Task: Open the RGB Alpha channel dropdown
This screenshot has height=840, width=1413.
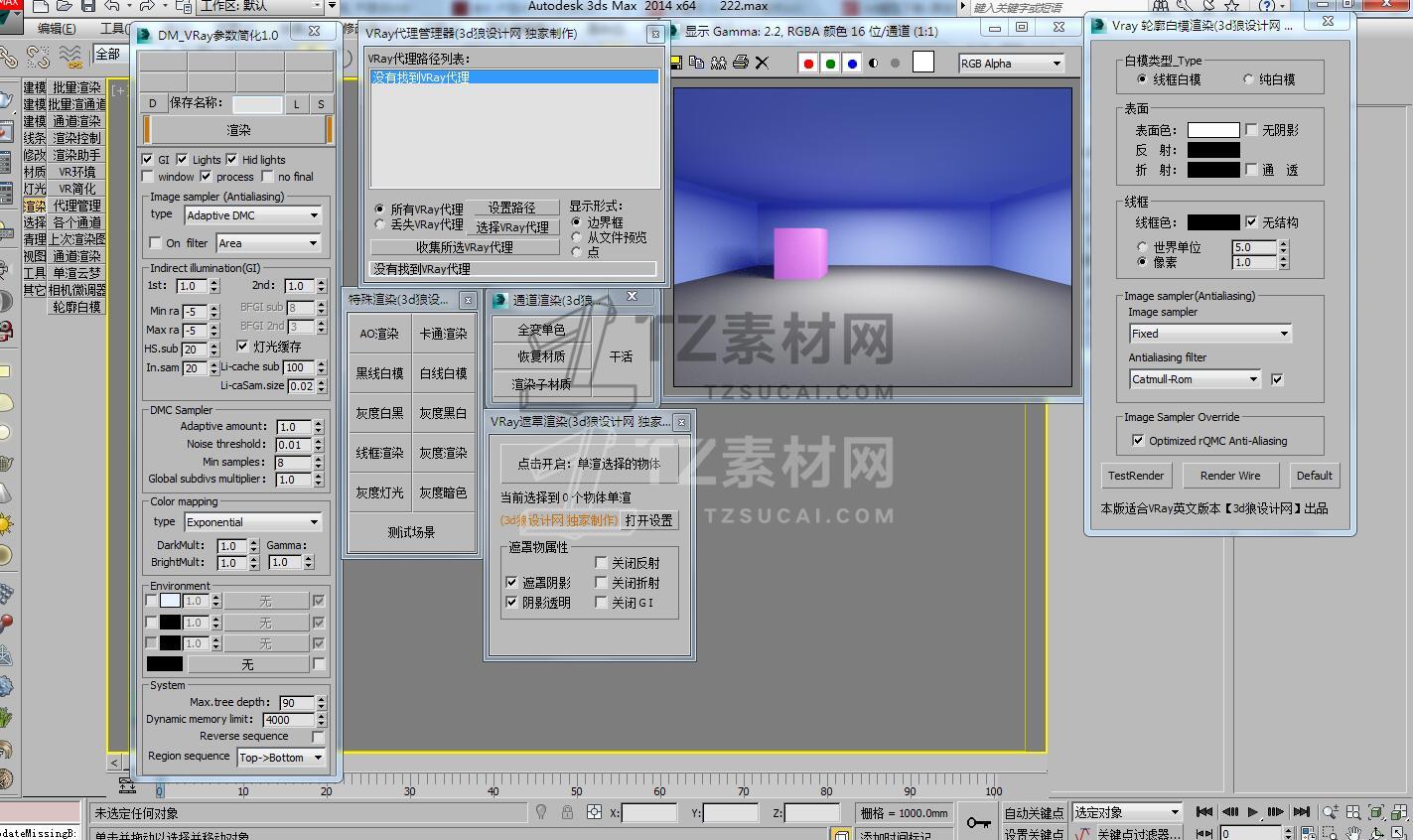Action: click(x=1011, y=64)
